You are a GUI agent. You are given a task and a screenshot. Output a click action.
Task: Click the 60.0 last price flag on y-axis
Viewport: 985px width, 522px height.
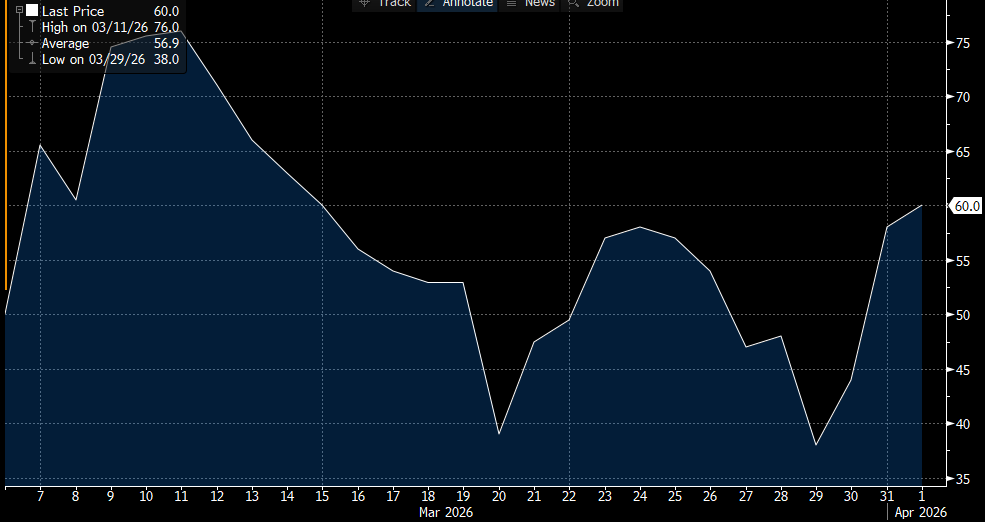(x=966, y=205)
